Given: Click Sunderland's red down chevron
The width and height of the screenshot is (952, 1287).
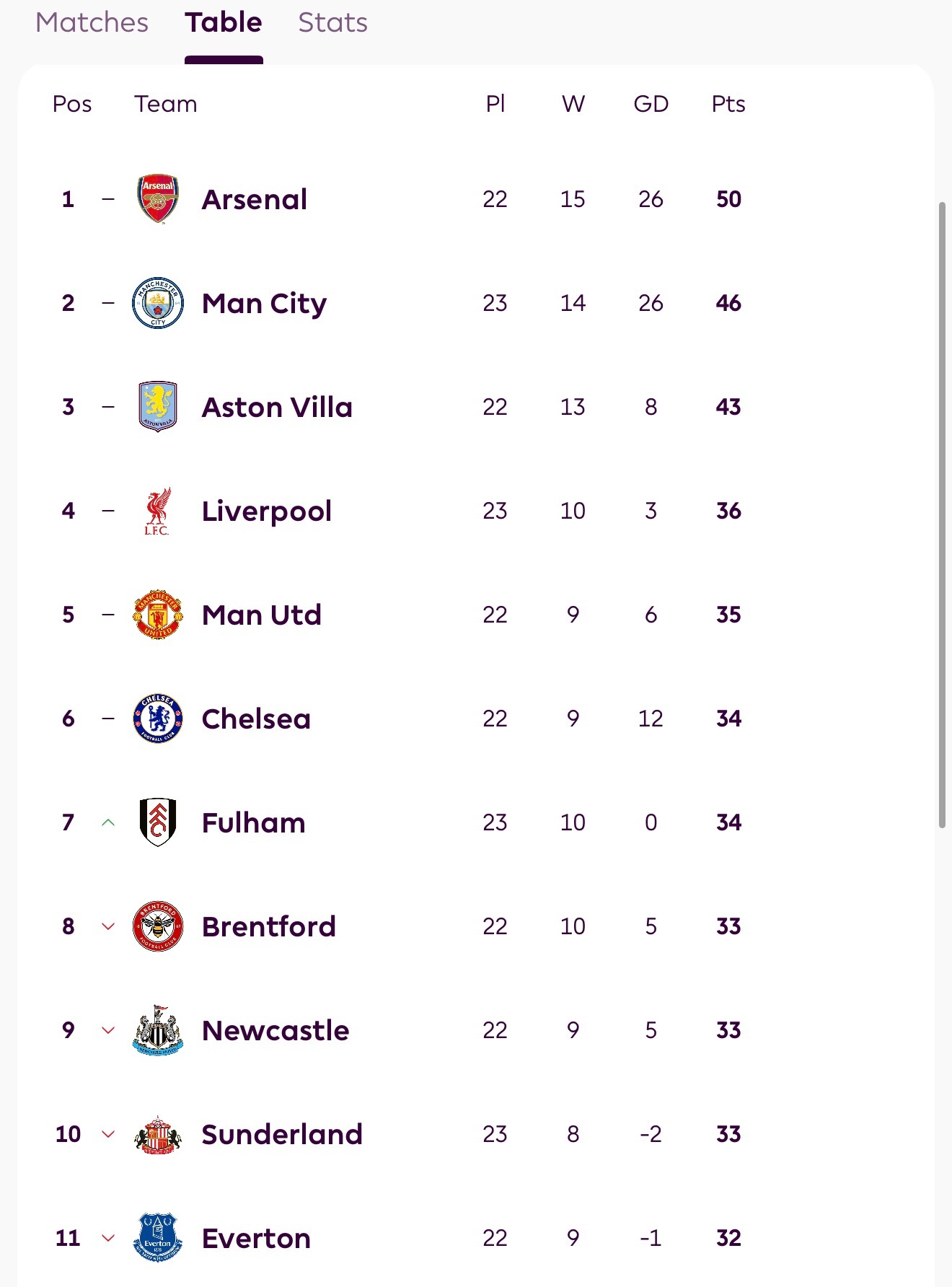Looking at the screenshot, I should pyautogui.click(x=108, y=1134).
